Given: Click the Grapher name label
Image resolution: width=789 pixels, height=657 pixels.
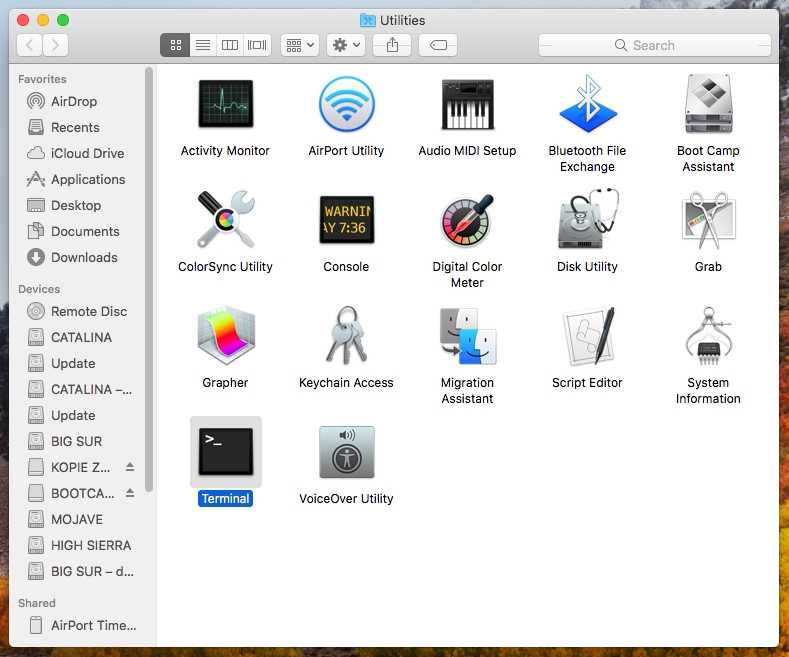Looking at the screenshot, I should coord(225,383).
